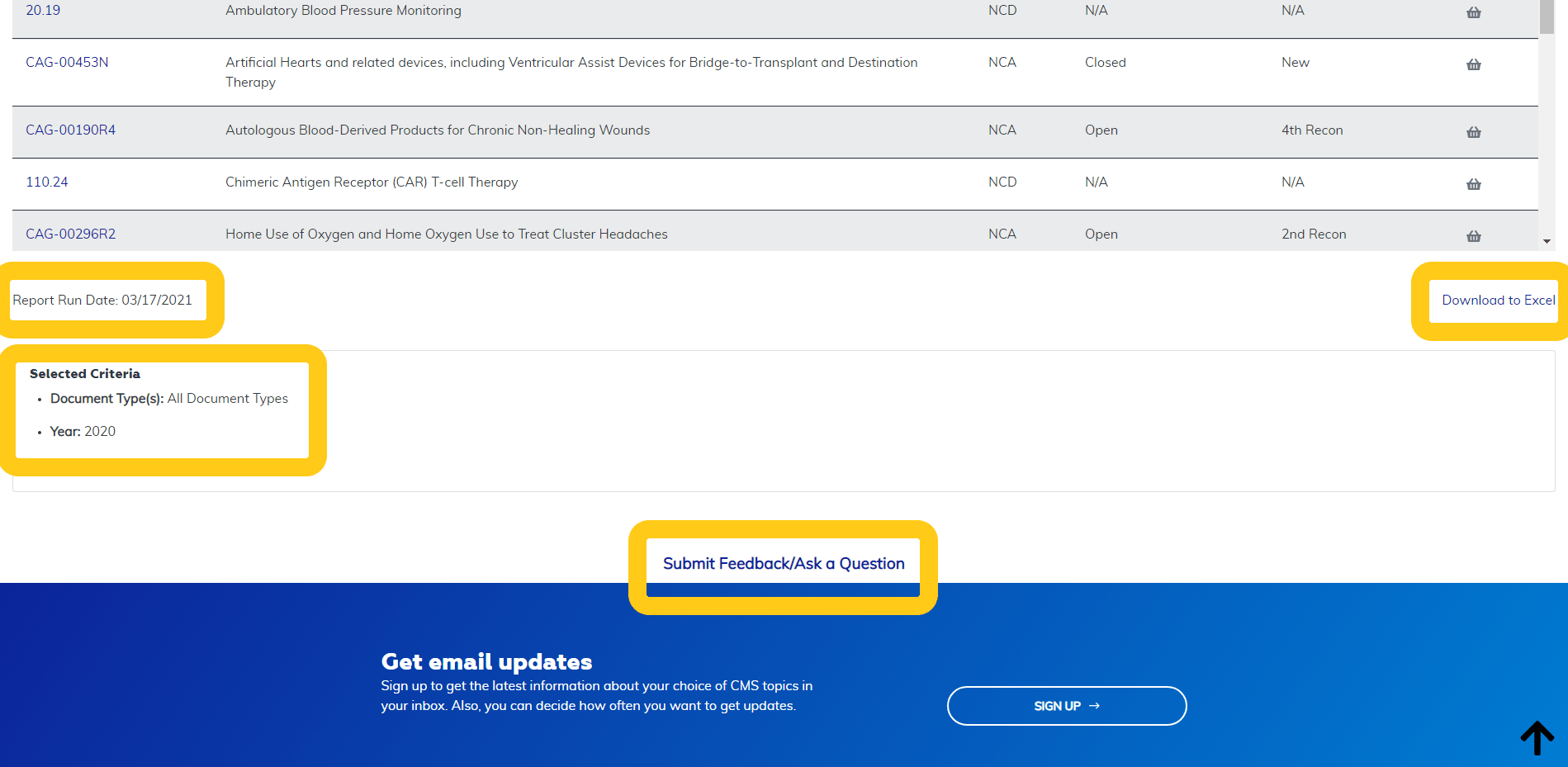Click the Get email updates heading
This screenshot has height=767, width=1568.
[x=486, y=662]
